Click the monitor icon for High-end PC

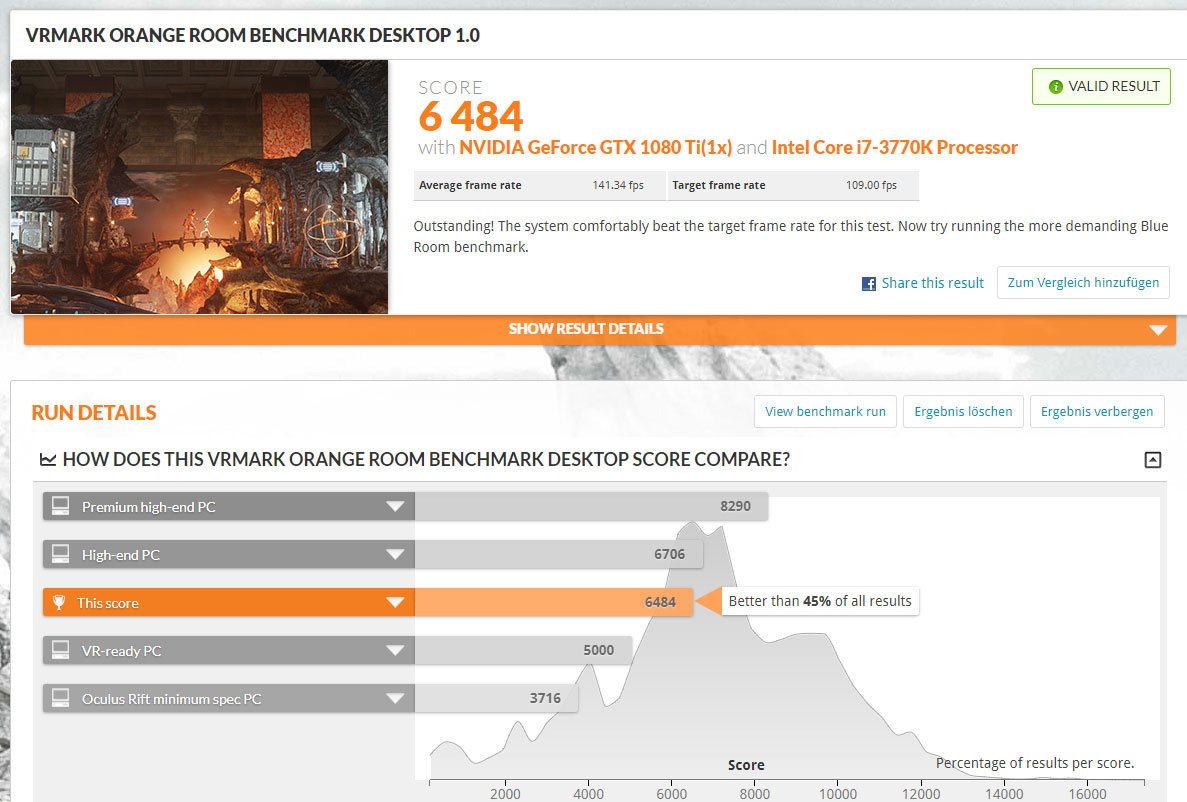61,554
